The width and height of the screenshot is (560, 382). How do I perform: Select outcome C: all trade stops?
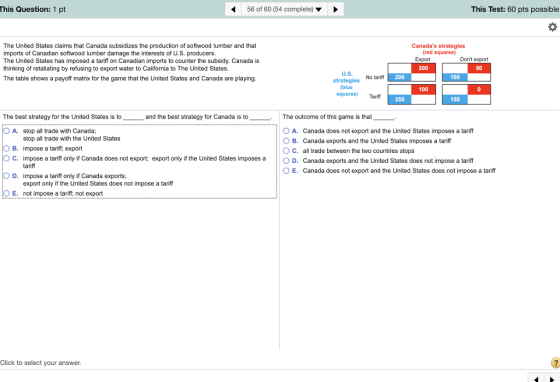[286, 151]
